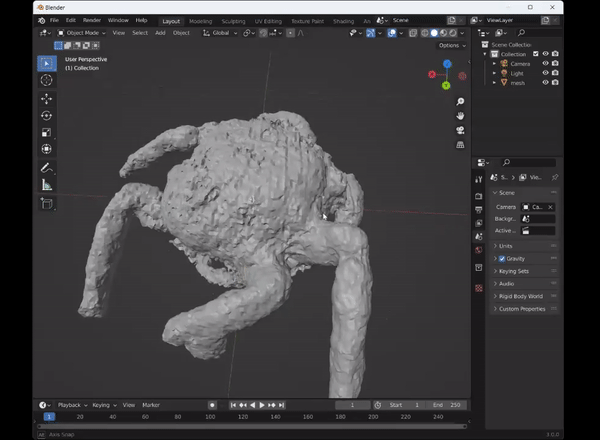Toggle visibility of the mesh object
The image size is (600, 440).
pyautogui.click(x=545, y=83)
